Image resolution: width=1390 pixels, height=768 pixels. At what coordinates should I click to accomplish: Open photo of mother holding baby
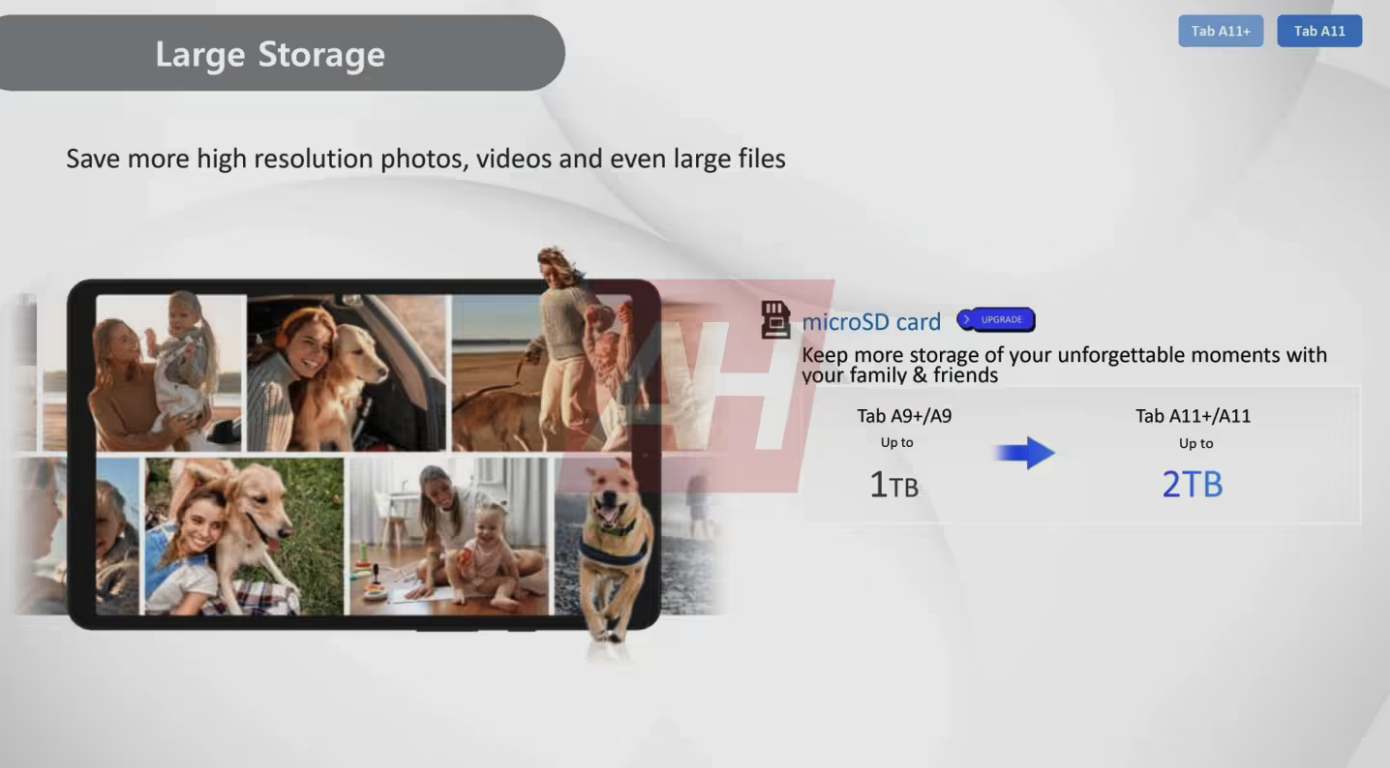click(169, 372)
